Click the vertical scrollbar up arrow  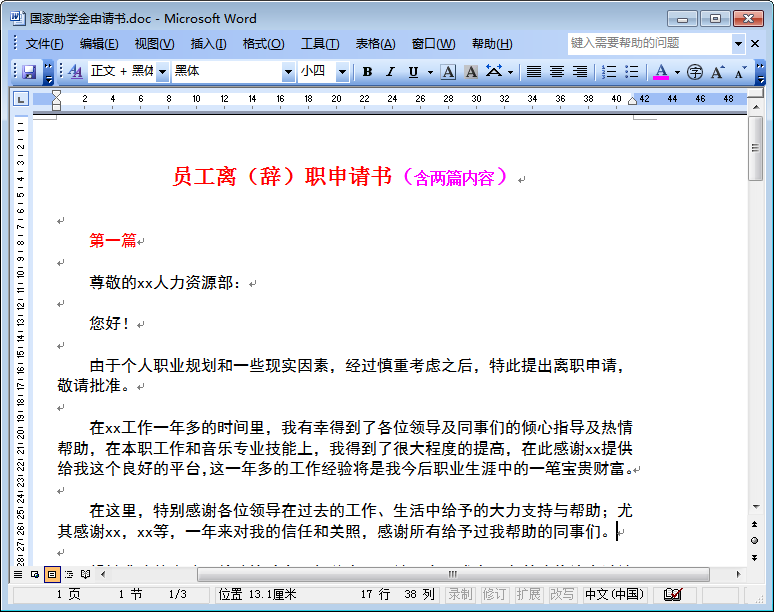coord(756,107)
